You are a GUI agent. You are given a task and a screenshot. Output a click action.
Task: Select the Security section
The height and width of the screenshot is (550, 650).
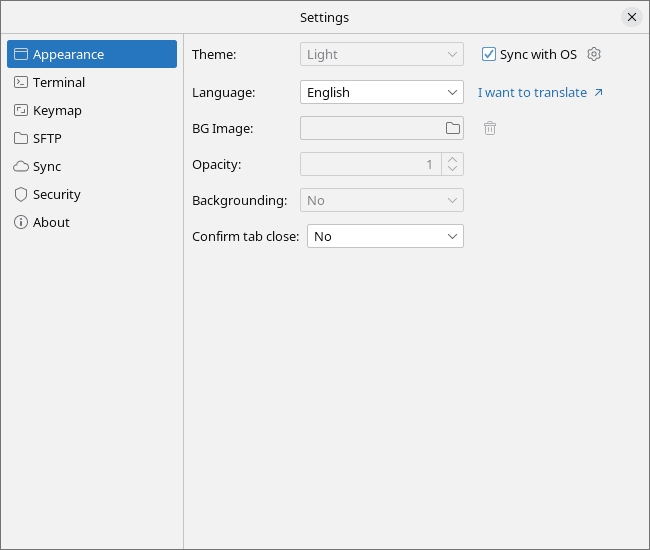click(x=92, y=194)
